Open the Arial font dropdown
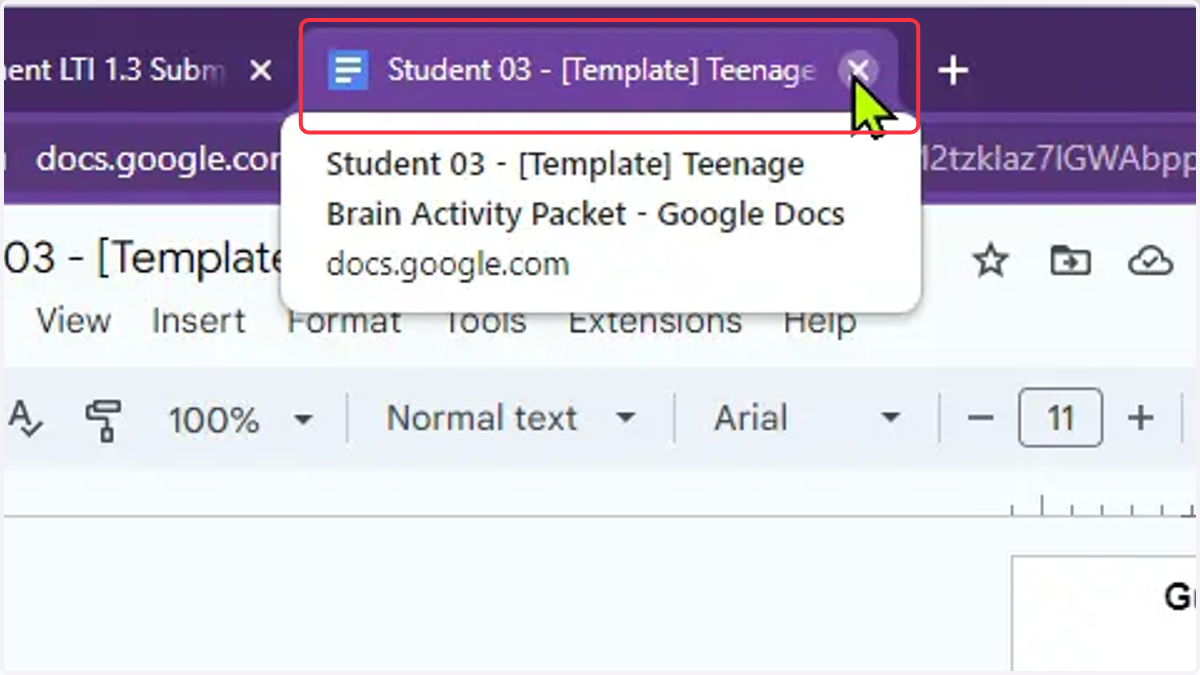Viewport: 1200px width, 675px height. [x=807, y=418]
